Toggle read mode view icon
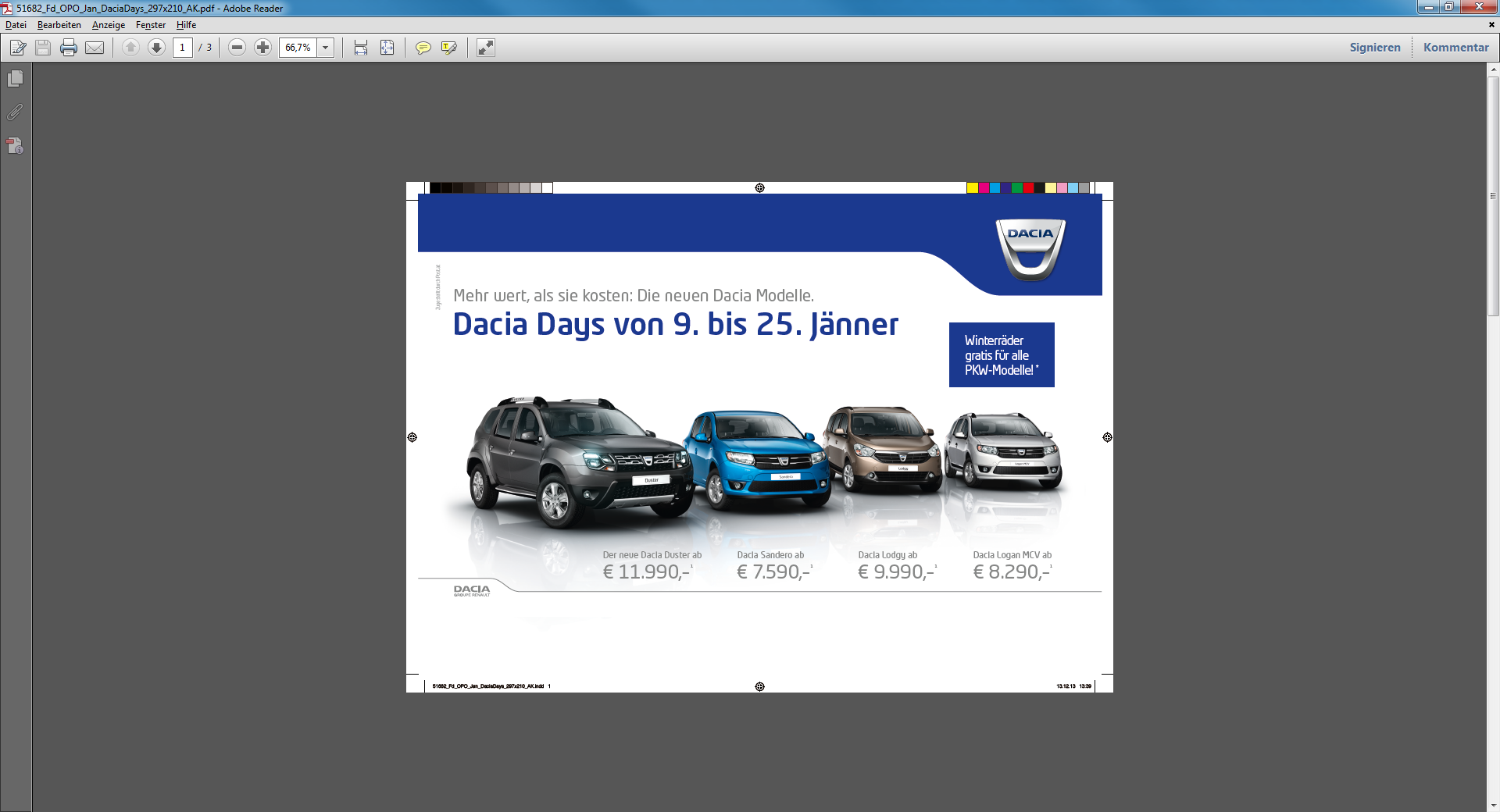The height and width of the screenshot is (812, 1500). point(486,48)
